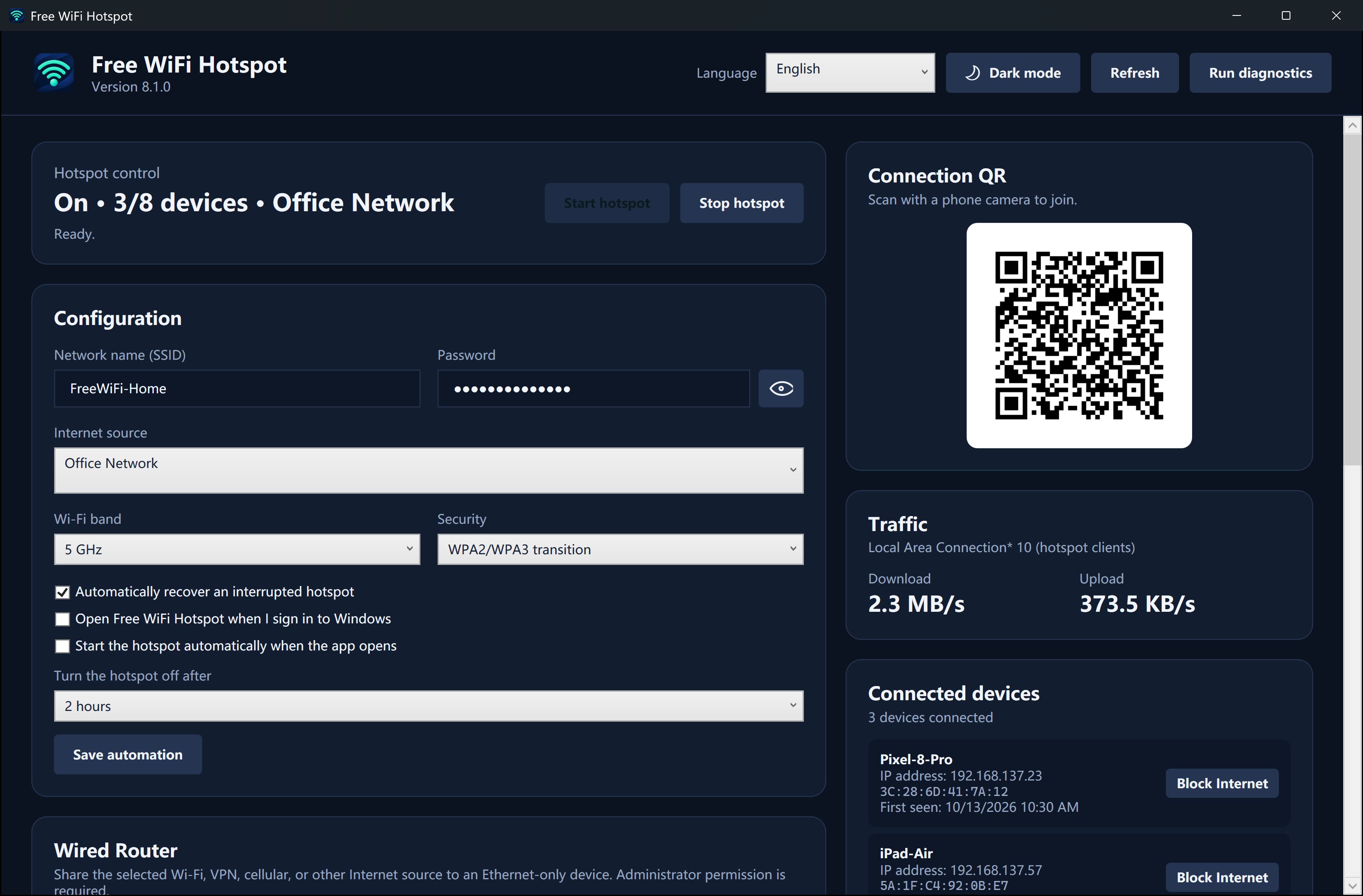Click the "Pixel-8-Pro" device name
The width and height of the screenshot is (1363, 896).
pyautogui.click(x=916, y=759)
